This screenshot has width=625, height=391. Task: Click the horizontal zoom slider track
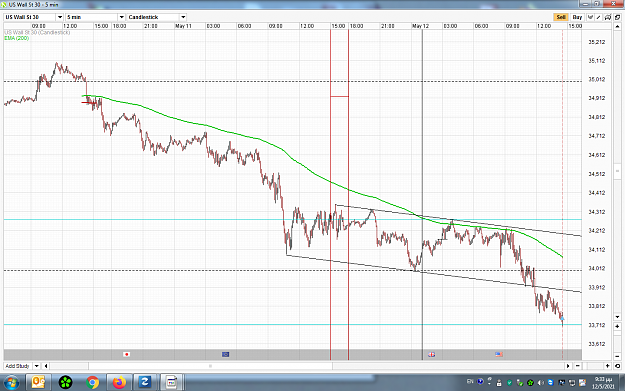pyautogui.click(x=593, y=366)
